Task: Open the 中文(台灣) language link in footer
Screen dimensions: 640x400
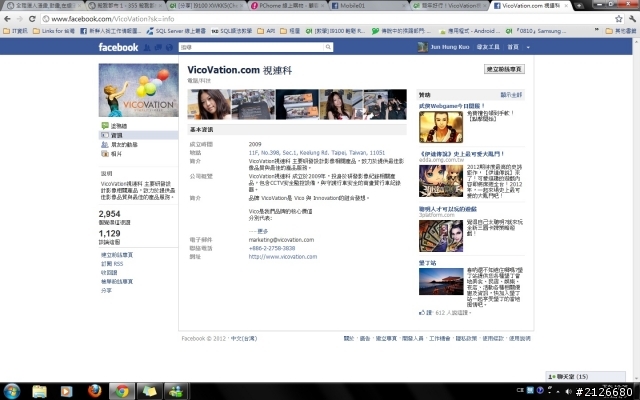Action: pyautogui.click(x=244, y=338)
